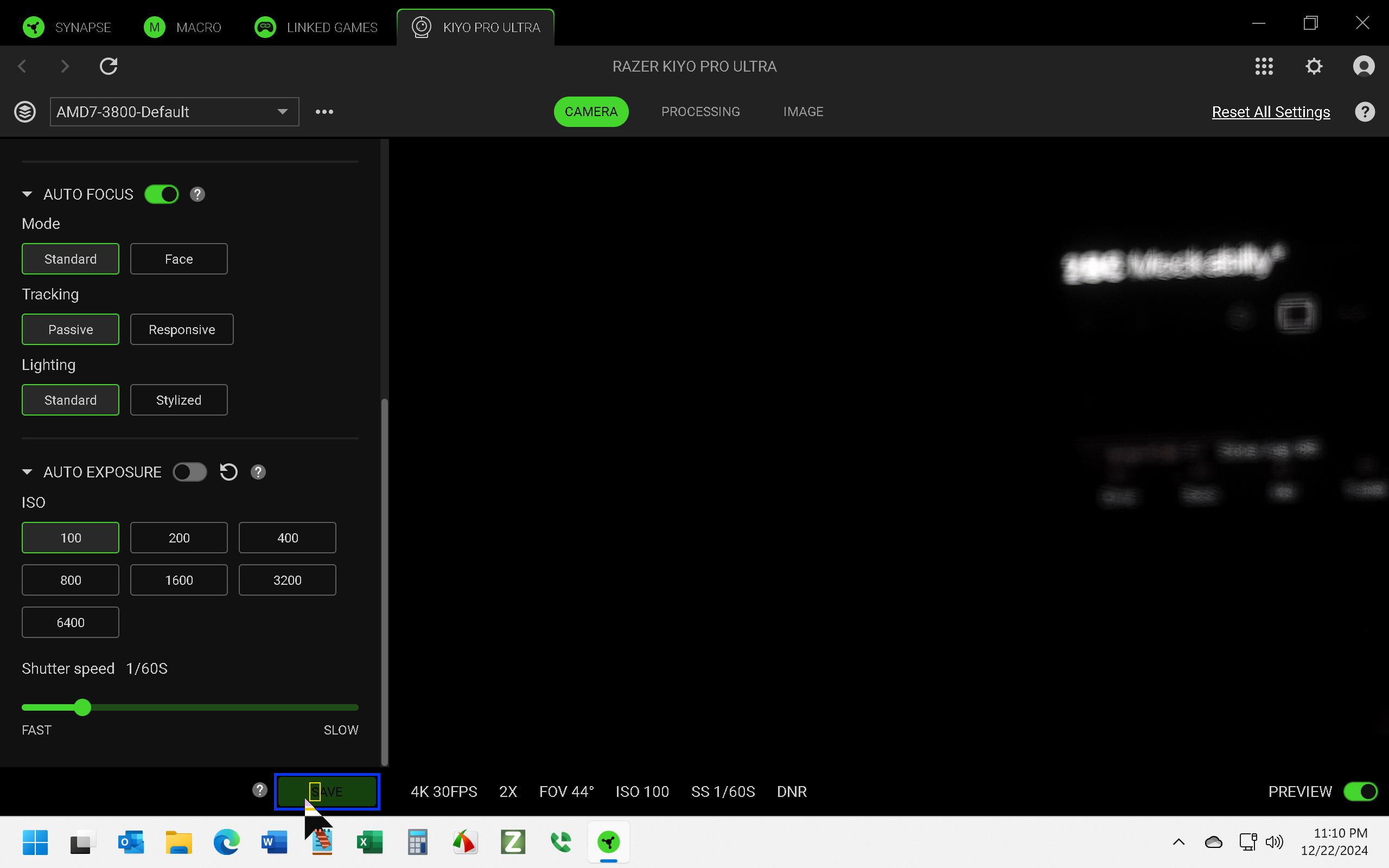Viewport: 1389px width, 868px height.
Task: Toggle Auto Focus off
Action: pyautogui.click(x=161, y=195)
